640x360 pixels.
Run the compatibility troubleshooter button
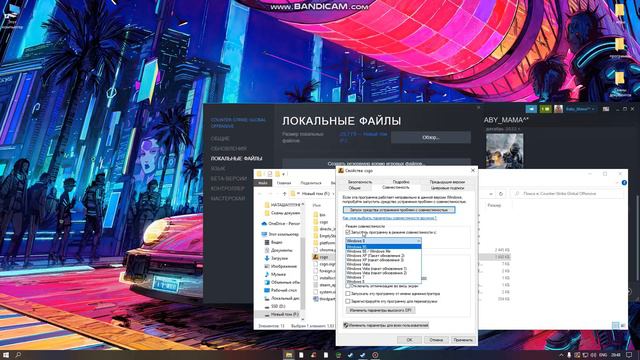pyautogui.click(x=399, y=210)
